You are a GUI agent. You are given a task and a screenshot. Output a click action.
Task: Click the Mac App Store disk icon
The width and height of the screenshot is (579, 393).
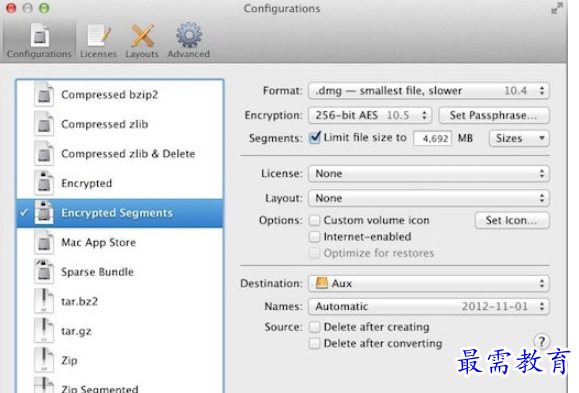coord(44,242)
